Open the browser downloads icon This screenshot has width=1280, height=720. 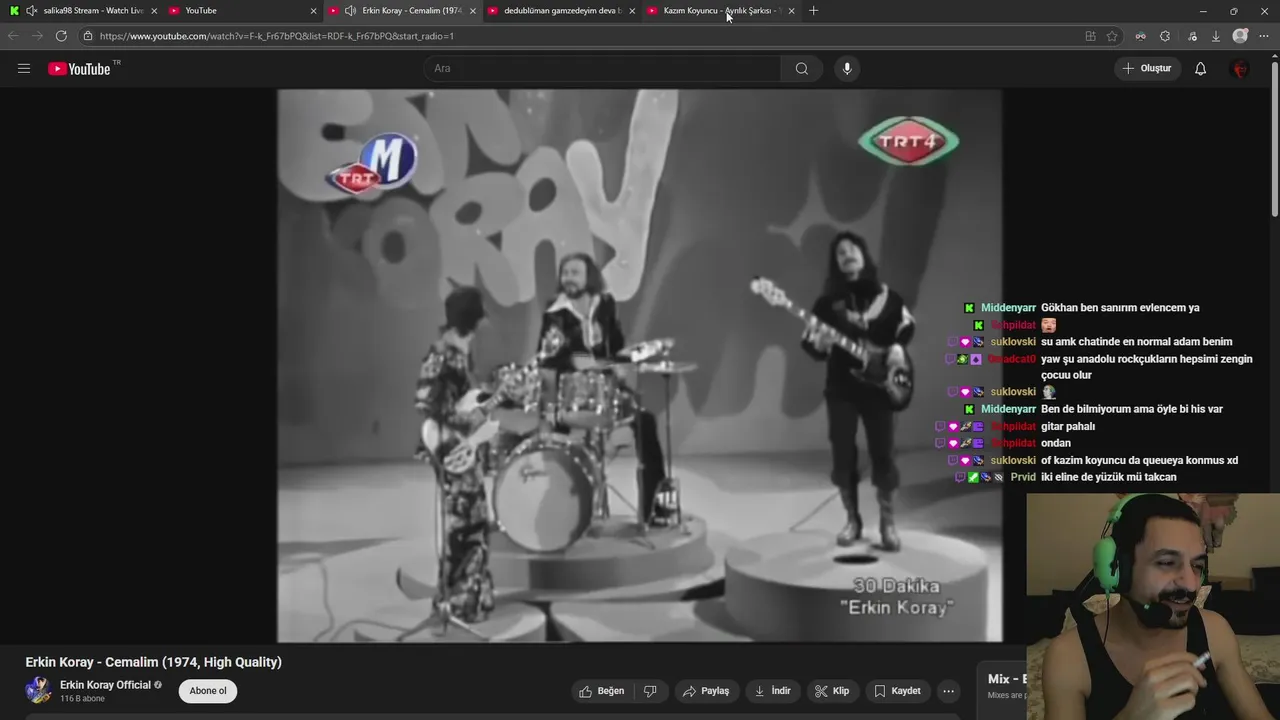point(1216,36)
